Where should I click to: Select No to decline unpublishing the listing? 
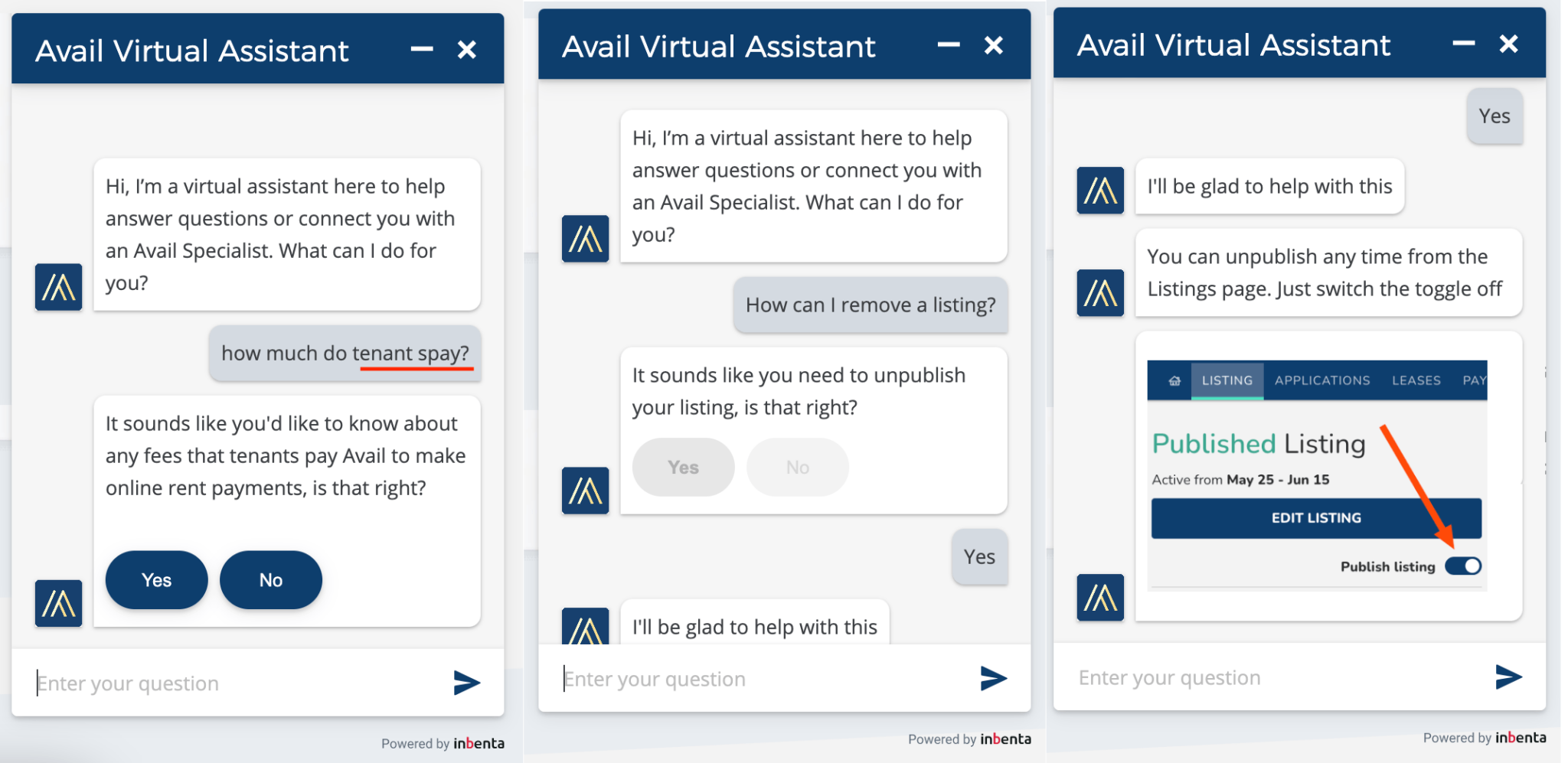pyautogui.click(x=797, y=467)
